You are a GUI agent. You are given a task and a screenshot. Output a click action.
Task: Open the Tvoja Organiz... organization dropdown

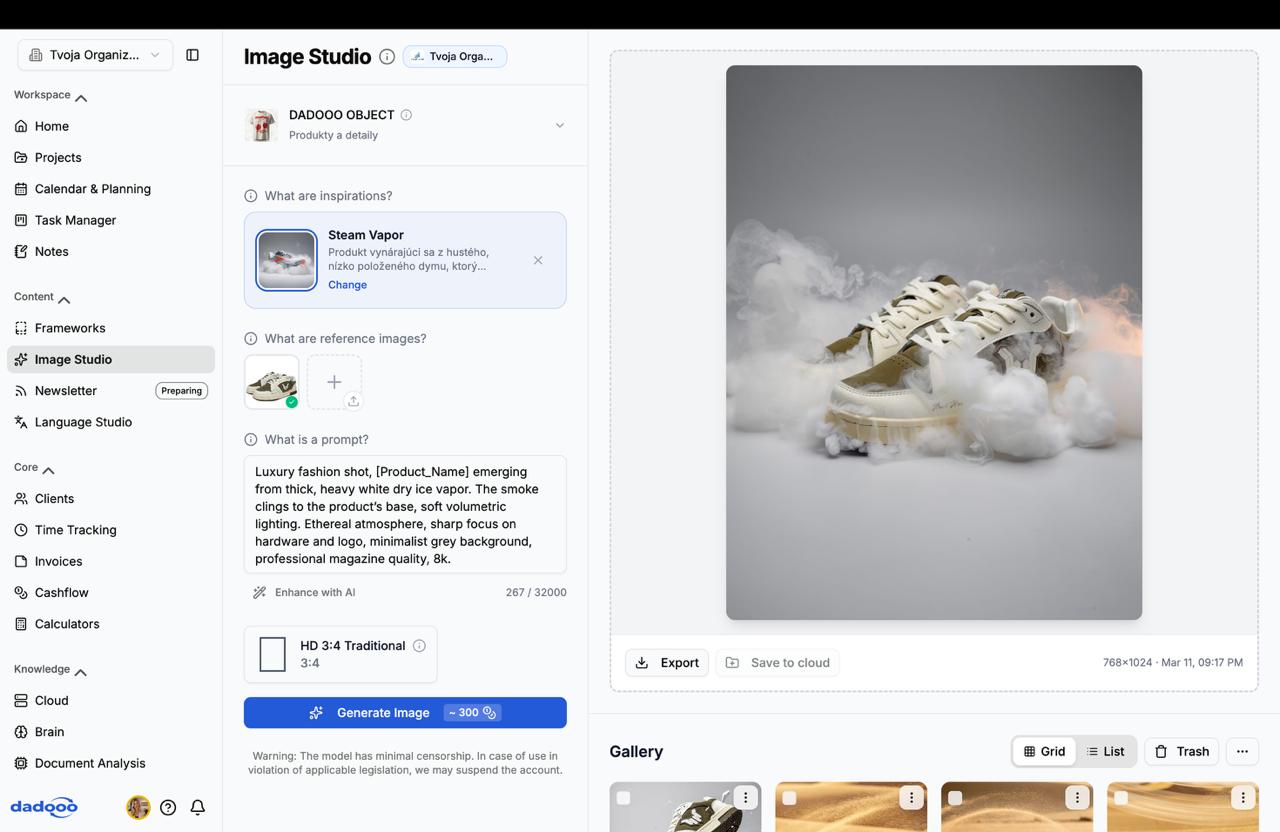(x=95, y=55)
